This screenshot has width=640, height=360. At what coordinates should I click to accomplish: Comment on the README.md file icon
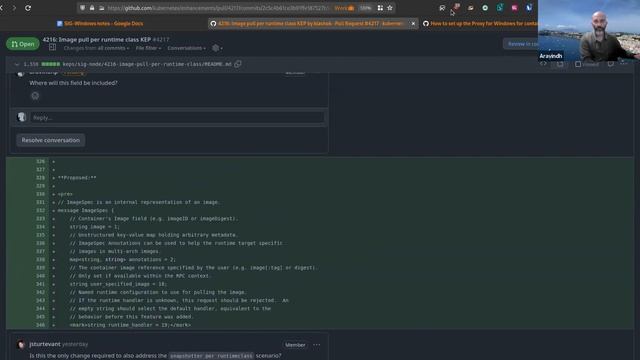[x=611, y=64]
